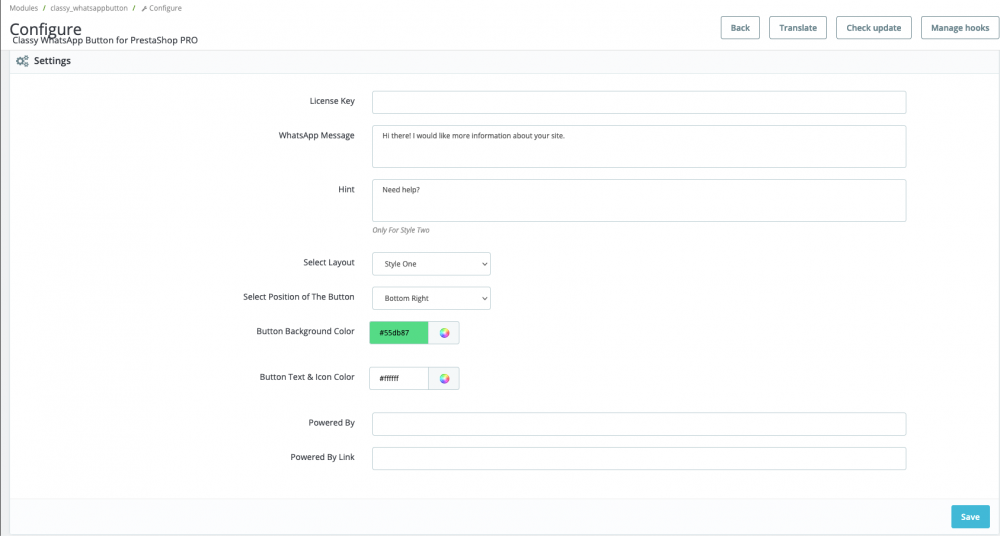Screen dimensions: 1000x536
Task: Open the button position dropdown
Action: click(x=431, y=298)
